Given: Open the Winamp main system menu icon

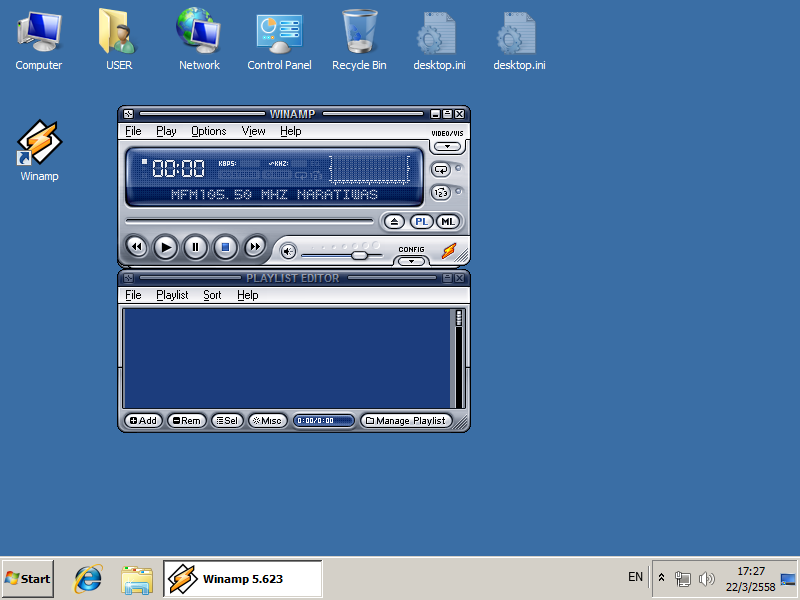Looking at the screenshot, I should (129, 114).
